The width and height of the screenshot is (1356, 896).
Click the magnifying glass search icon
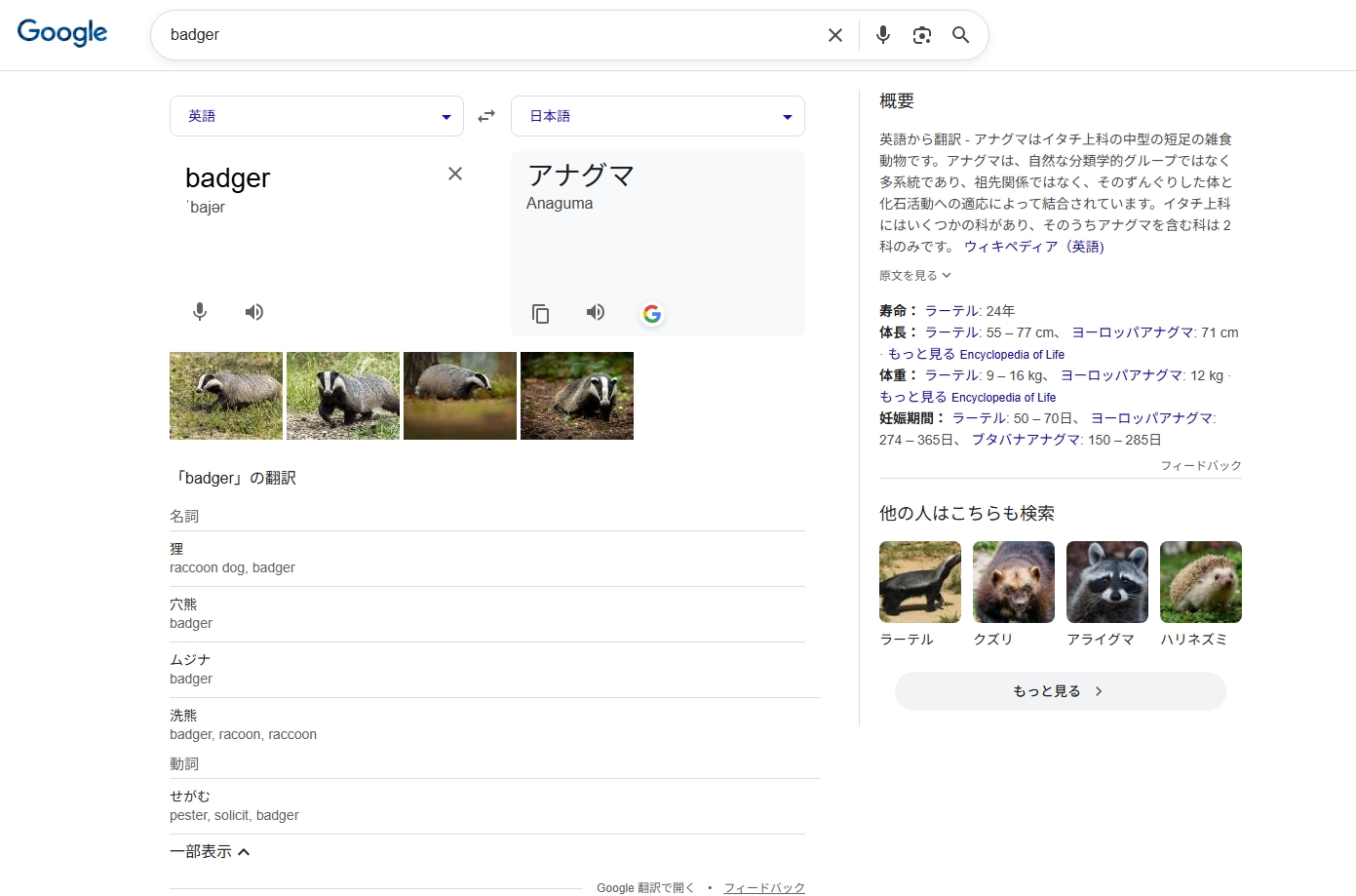click(960, 35)
